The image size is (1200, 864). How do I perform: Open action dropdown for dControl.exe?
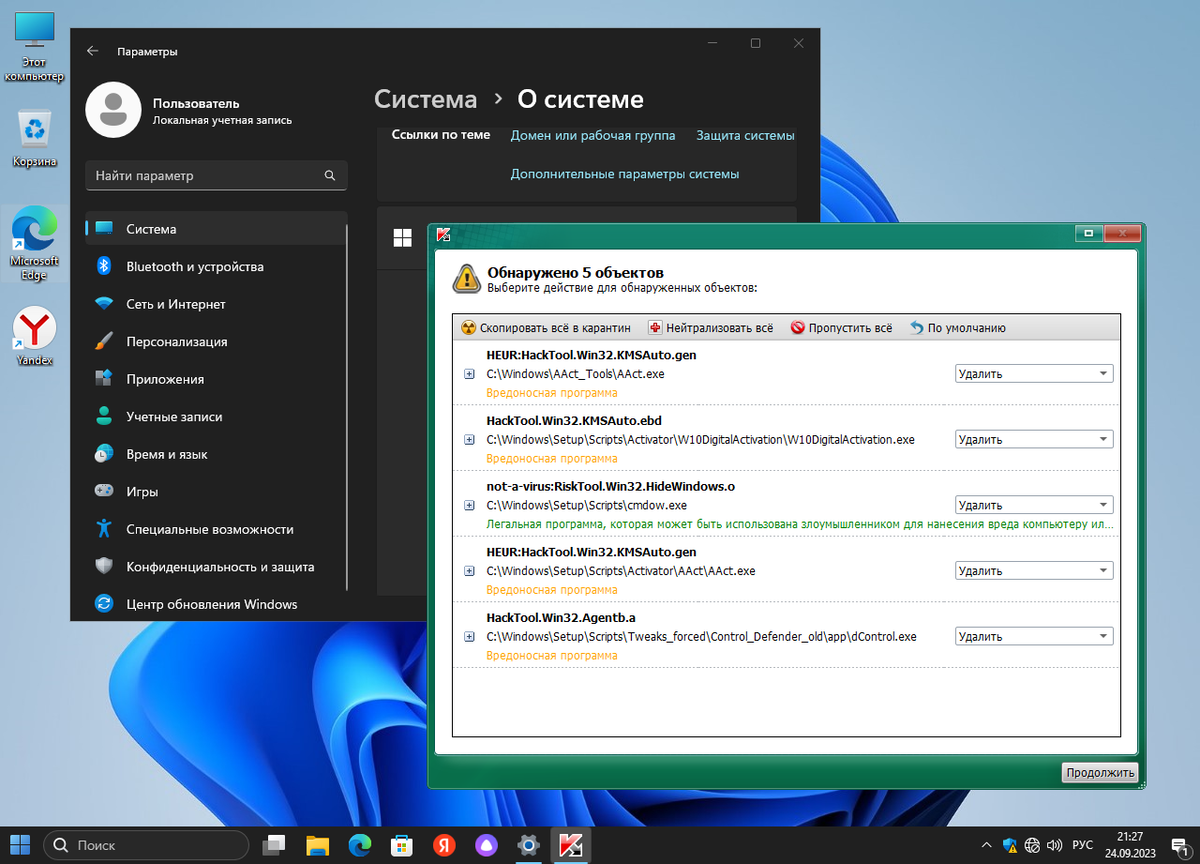pos(1033,636)
